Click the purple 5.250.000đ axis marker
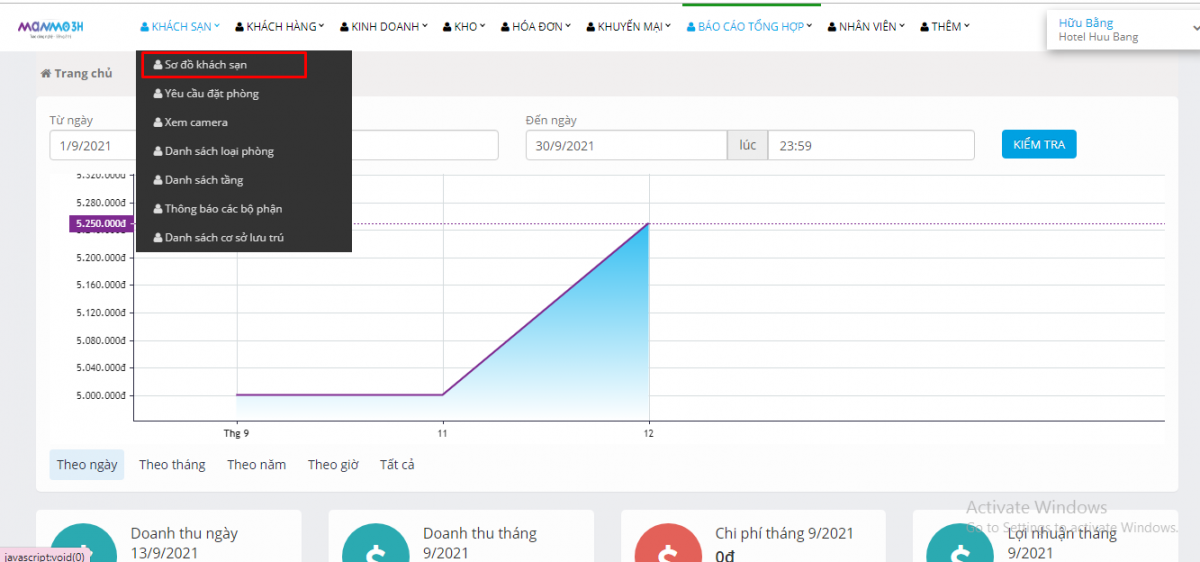This screenshot has width=1200, height=562. pyautogui.click(x=99, y=224)
